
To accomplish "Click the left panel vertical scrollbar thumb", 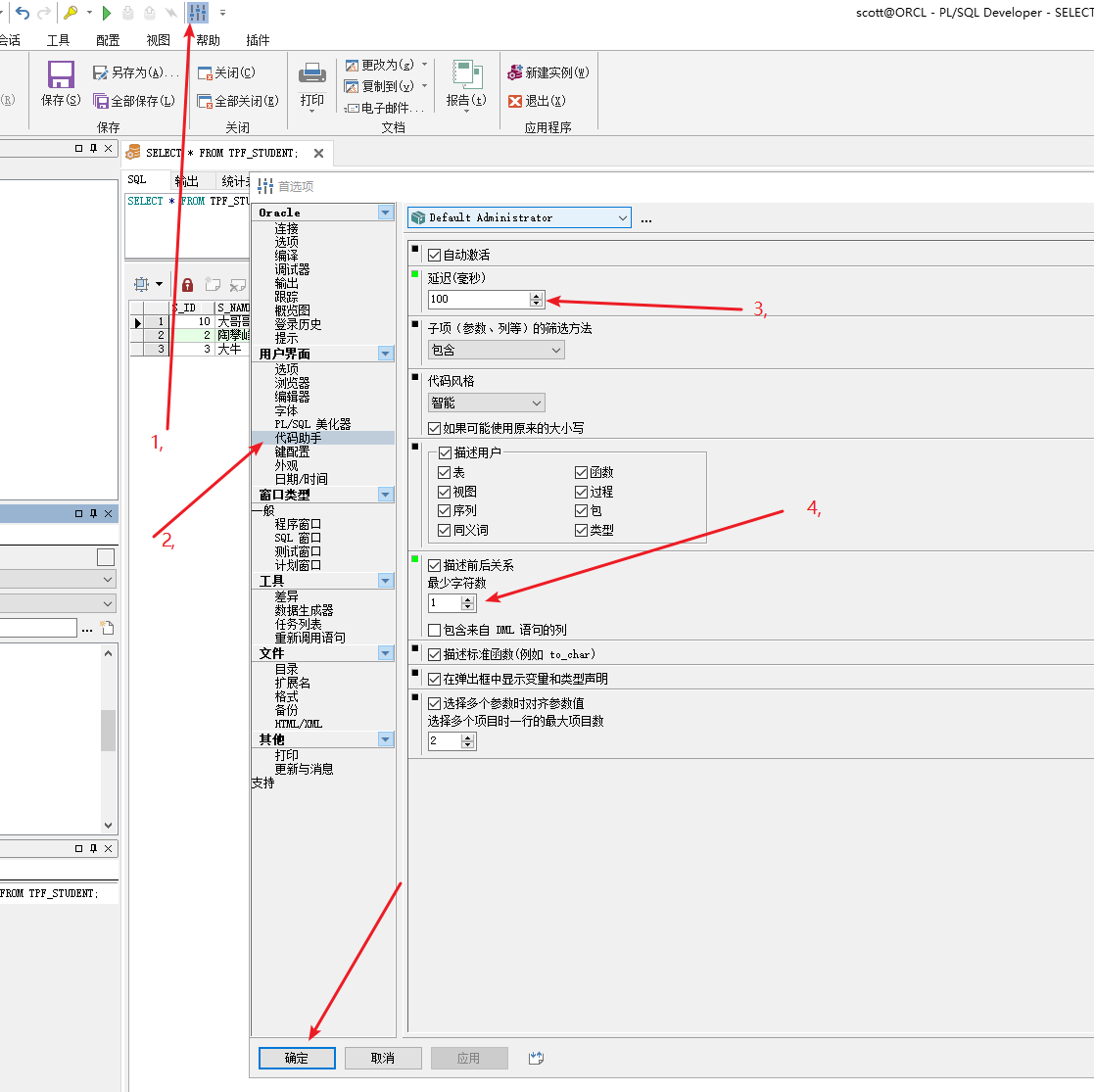I will (x=108, y=730).
